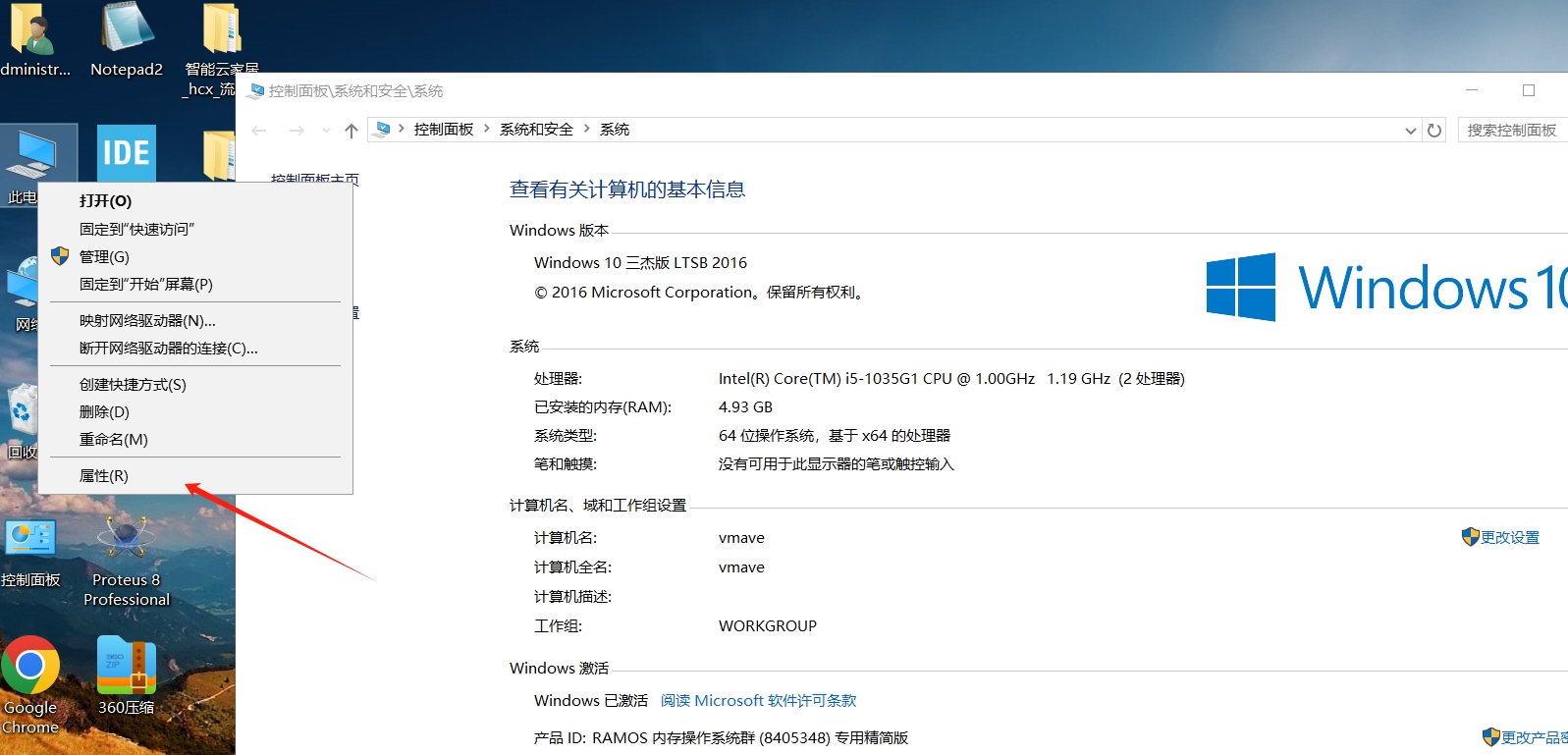This screenshot has height=755, width=1568.
Task: Choose 固定到"快速访问" menu entry
Action: pyautogui.click(x=195, y=229)
